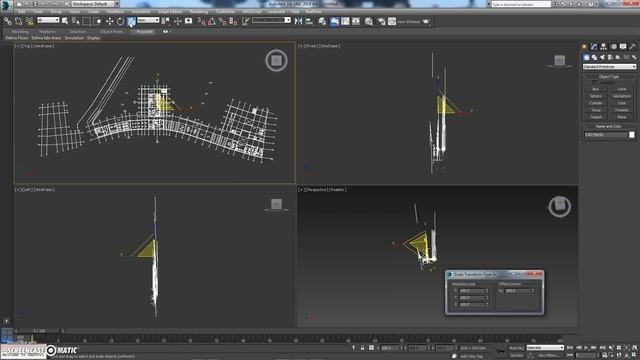Click the highlighted Select and Scale tool
This screenshot has width=640, height=360.
tap(131, 21)
